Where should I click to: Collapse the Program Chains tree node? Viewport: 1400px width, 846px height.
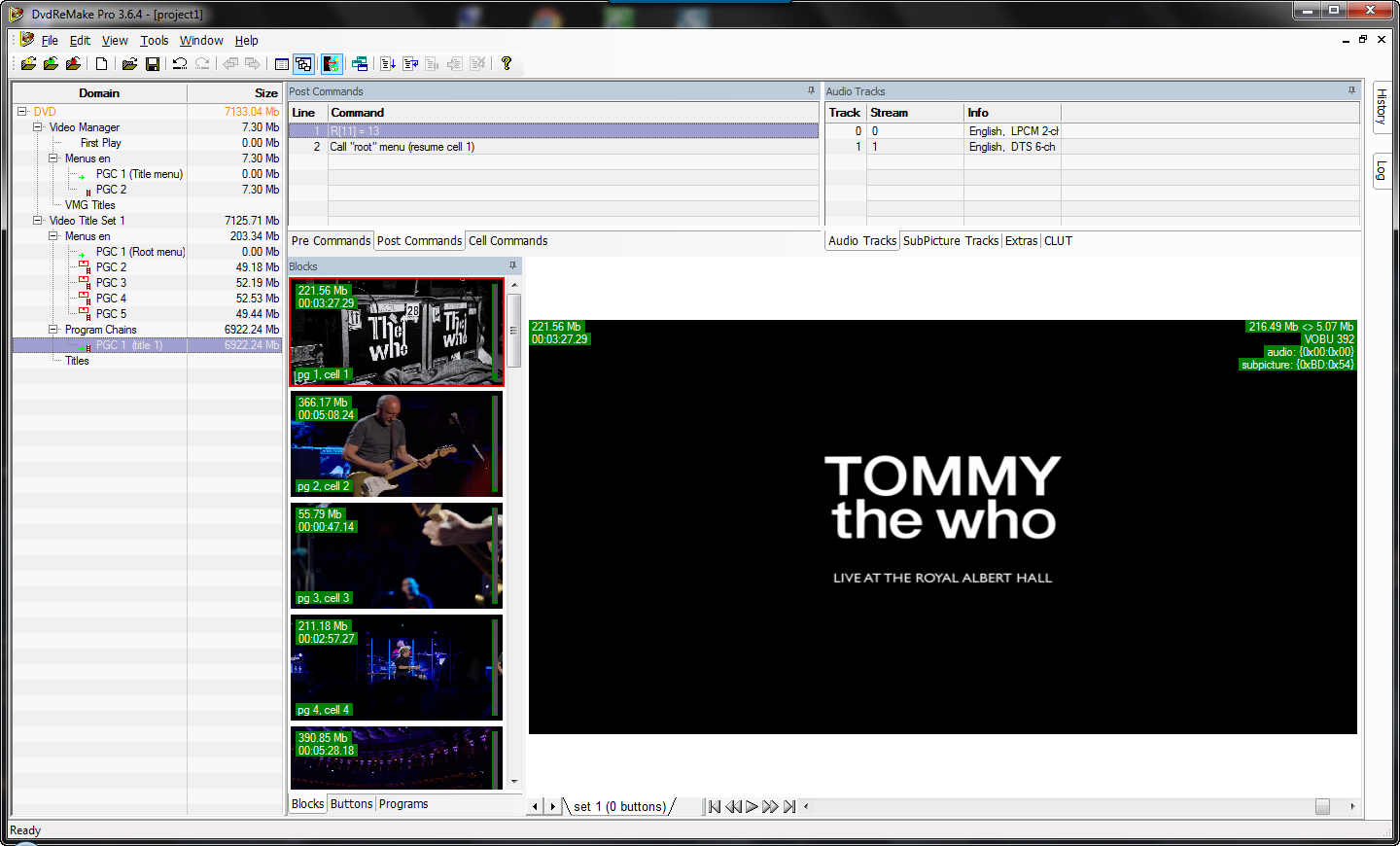(53, 330)
